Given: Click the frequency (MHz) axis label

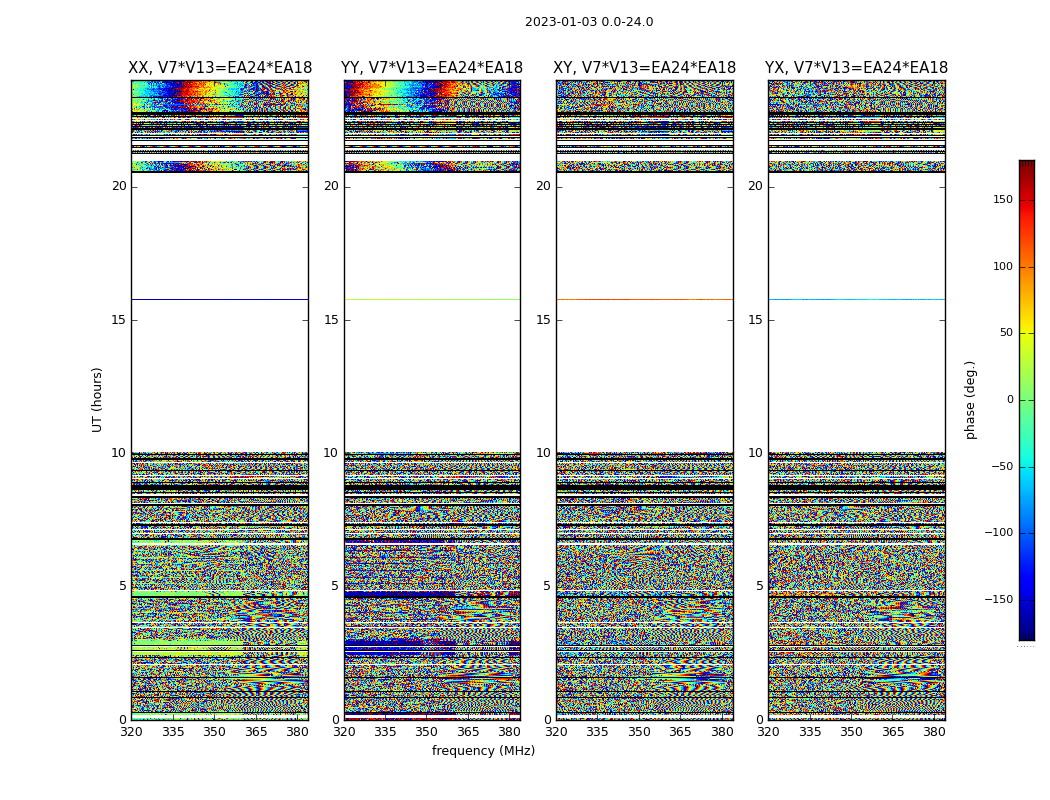Looking at the screenshot, I should pos(483,750).
